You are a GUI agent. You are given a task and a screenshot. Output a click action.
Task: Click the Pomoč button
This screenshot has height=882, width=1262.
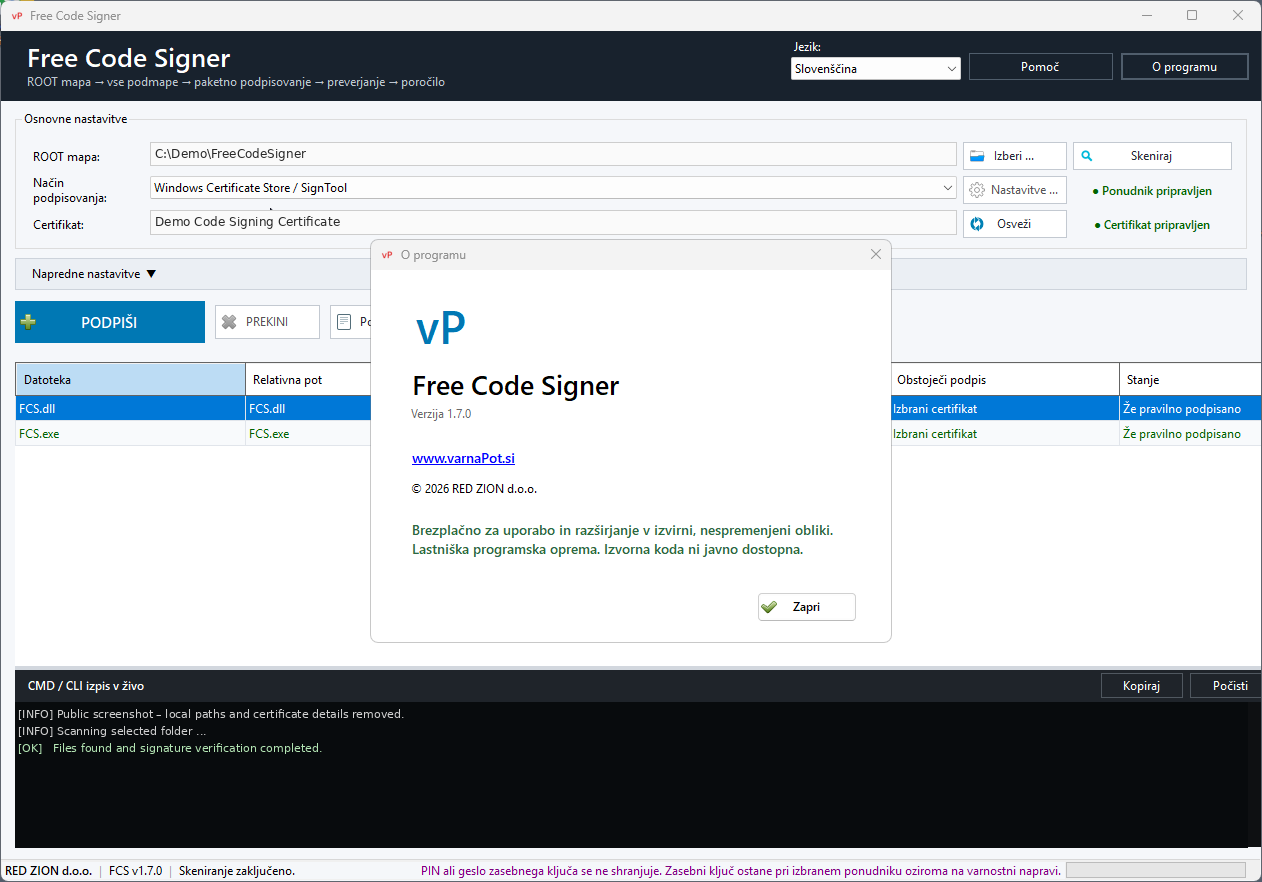[1040, 67]
